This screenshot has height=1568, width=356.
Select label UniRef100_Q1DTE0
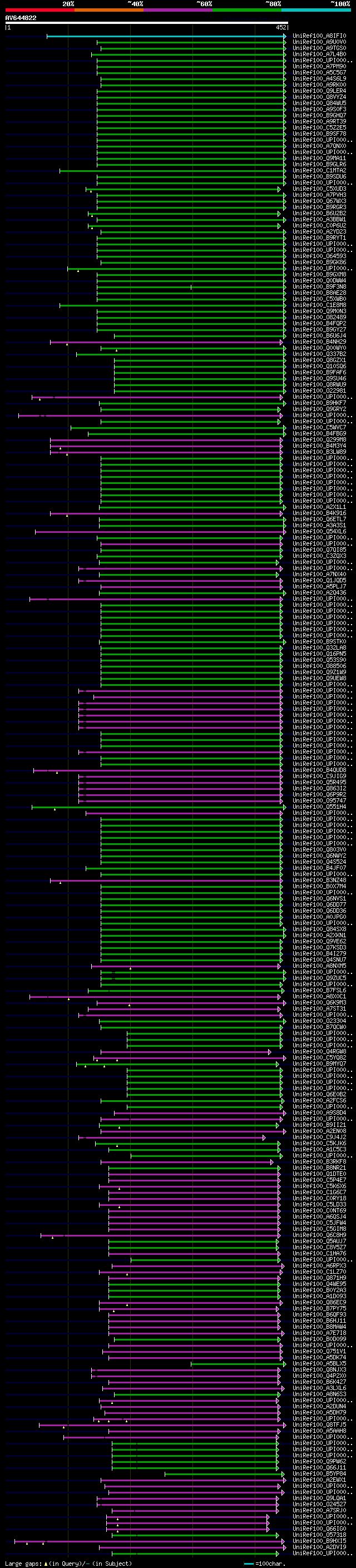319,1174
